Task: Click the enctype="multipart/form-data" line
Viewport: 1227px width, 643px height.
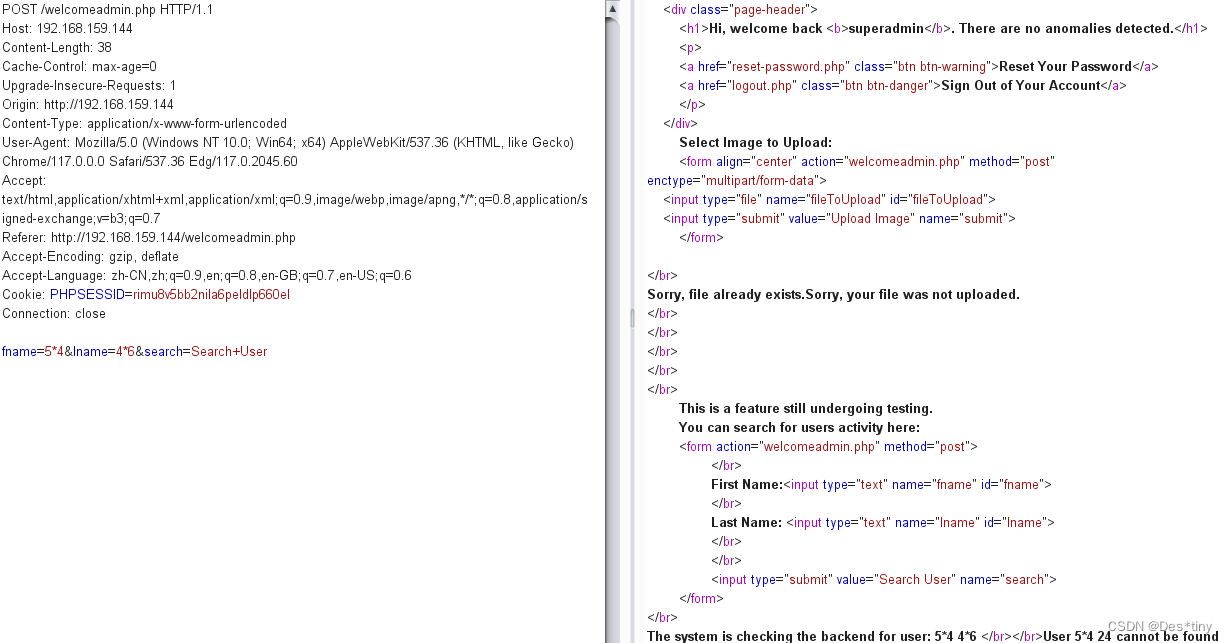Action: tap(737, 181)
